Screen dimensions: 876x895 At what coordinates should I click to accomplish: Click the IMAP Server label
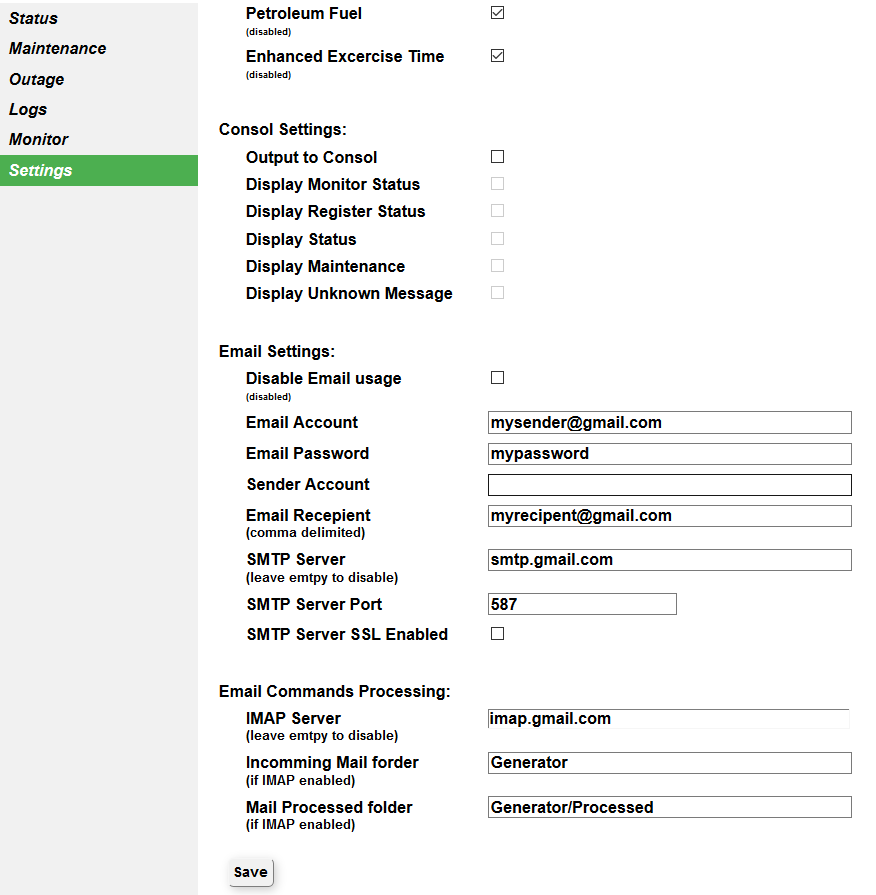(x=293, y=719)
